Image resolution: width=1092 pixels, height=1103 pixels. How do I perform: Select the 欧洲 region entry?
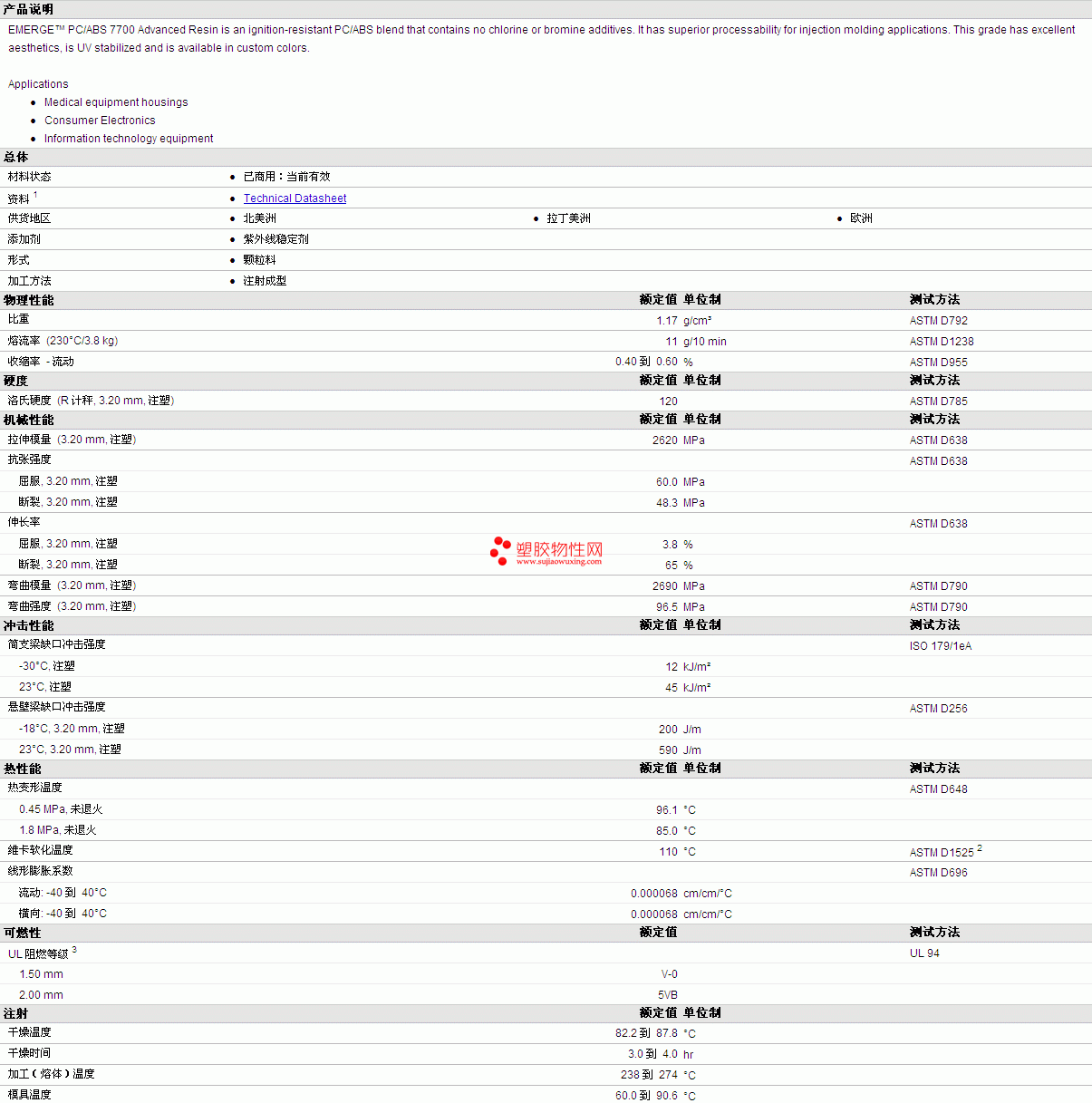coord(861,218)
